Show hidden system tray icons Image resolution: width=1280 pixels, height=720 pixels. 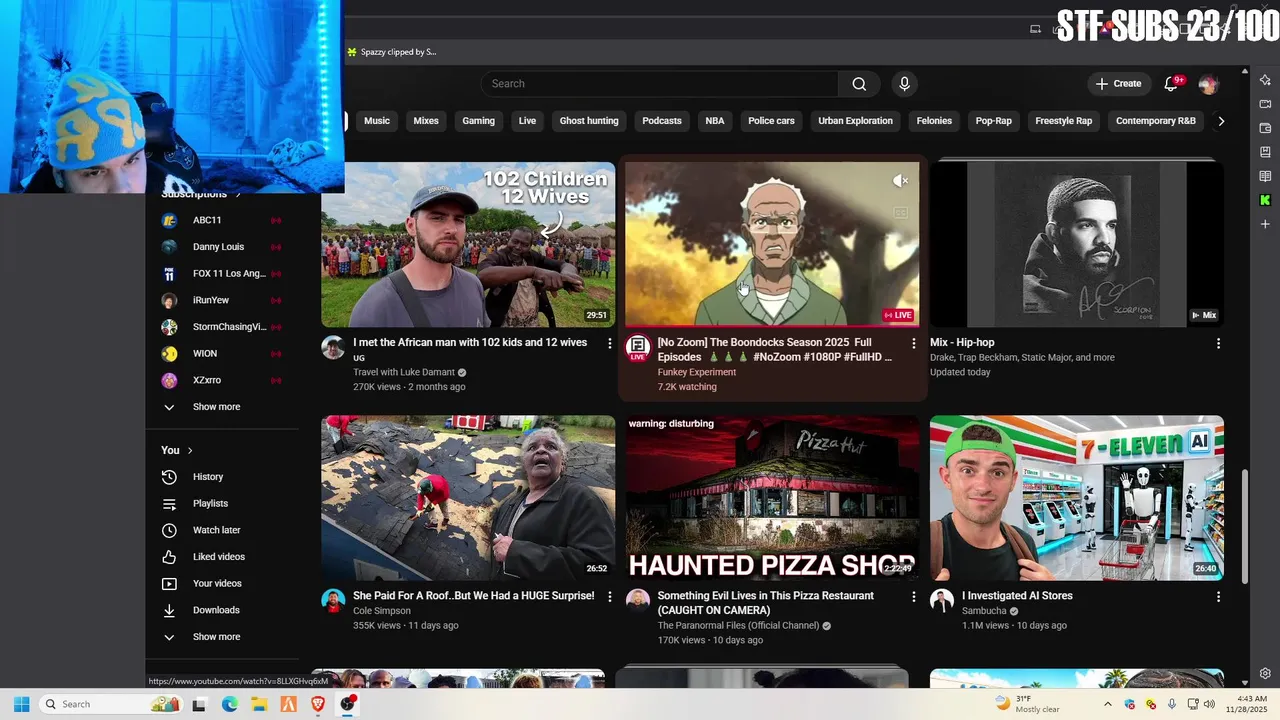tap(1107, 704)
